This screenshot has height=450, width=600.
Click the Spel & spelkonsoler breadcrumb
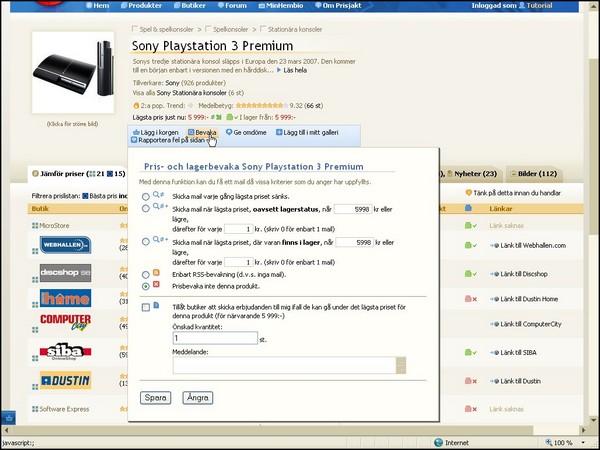coord(166,29)
